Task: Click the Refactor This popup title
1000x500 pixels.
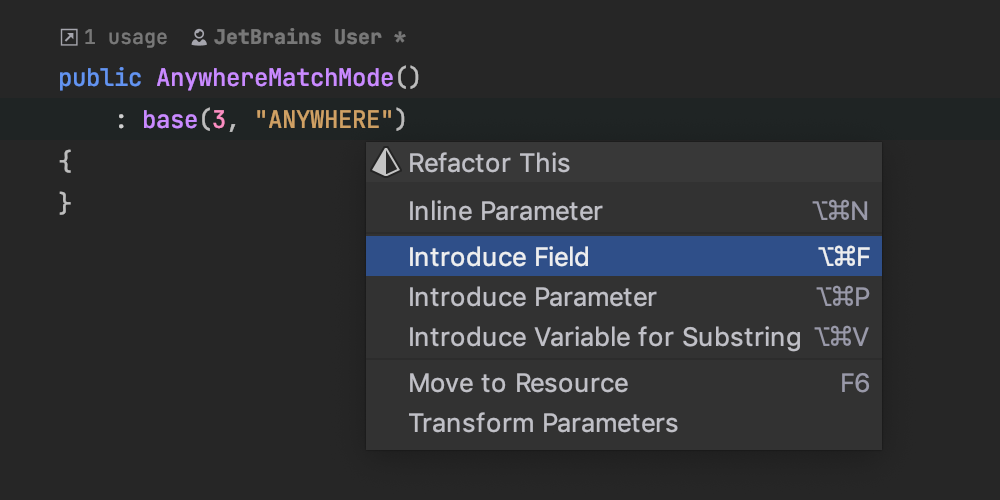Action: coord(489,163)
